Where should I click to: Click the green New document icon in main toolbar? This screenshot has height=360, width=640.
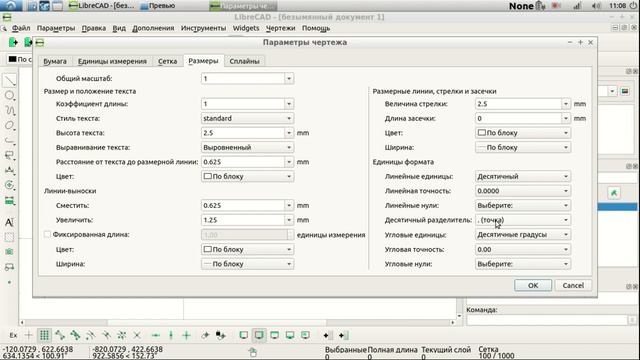coord(13,42)
